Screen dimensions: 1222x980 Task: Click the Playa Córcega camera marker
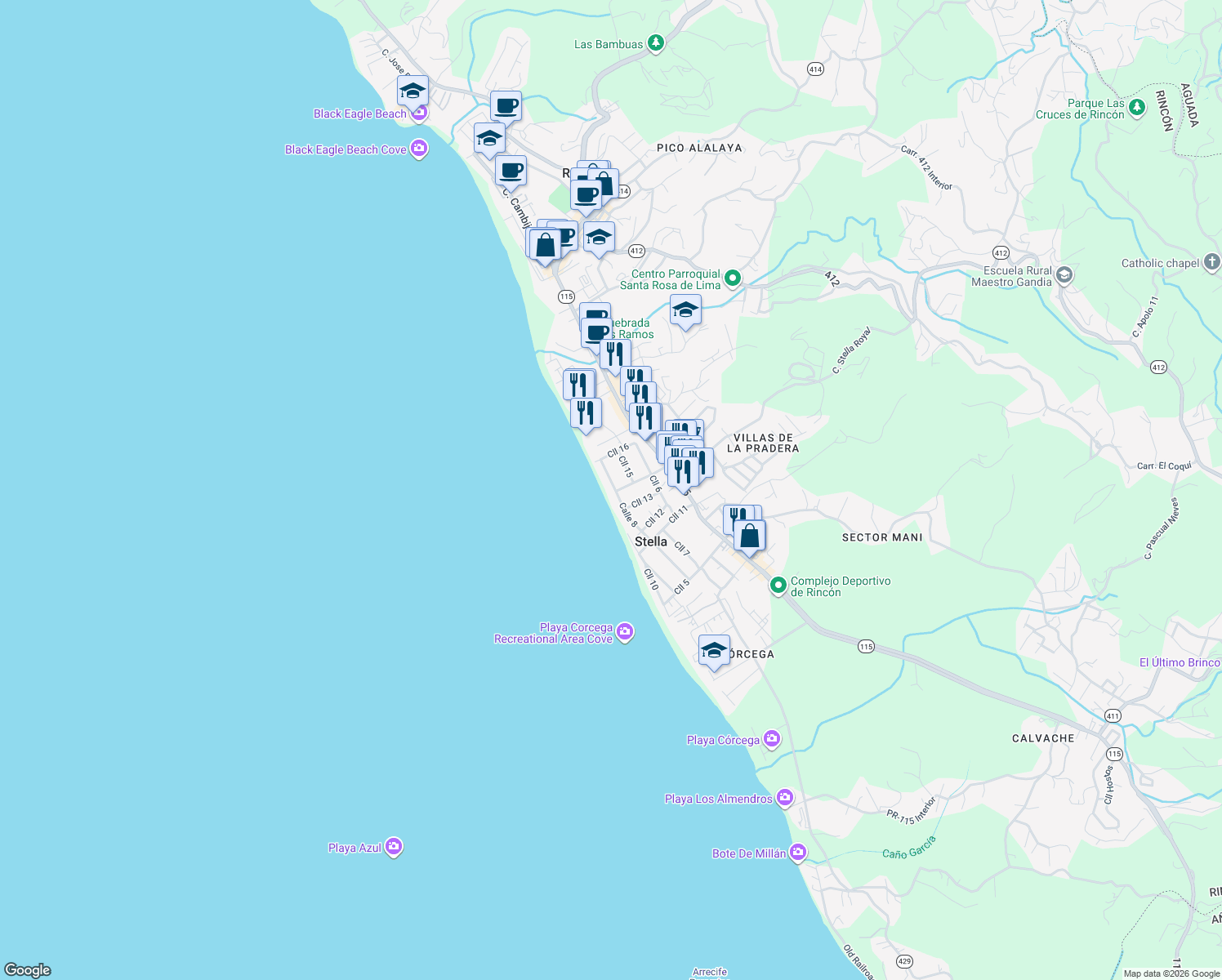click(770, 737)
